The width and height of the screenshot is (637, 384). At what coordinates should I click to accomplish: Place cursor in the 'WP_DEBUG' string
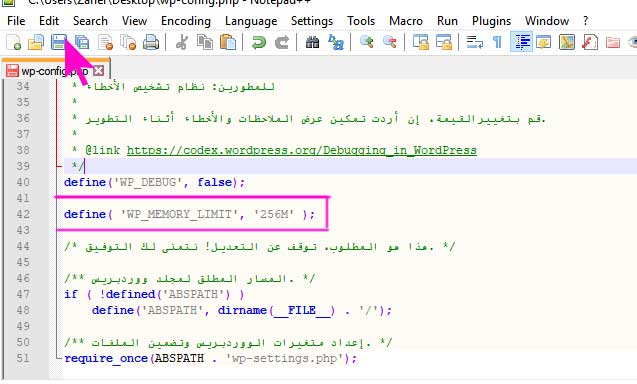147,182
